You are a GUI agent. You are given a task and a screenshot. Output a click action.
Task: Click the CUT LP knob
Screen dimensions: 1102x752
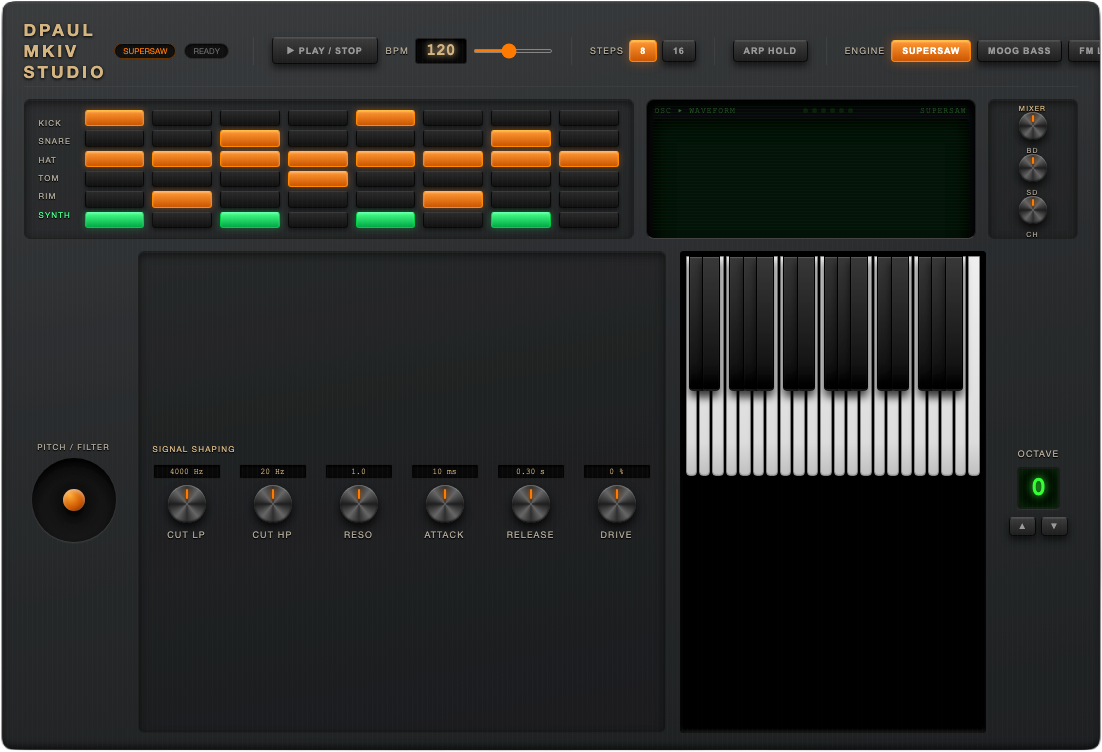187,504
